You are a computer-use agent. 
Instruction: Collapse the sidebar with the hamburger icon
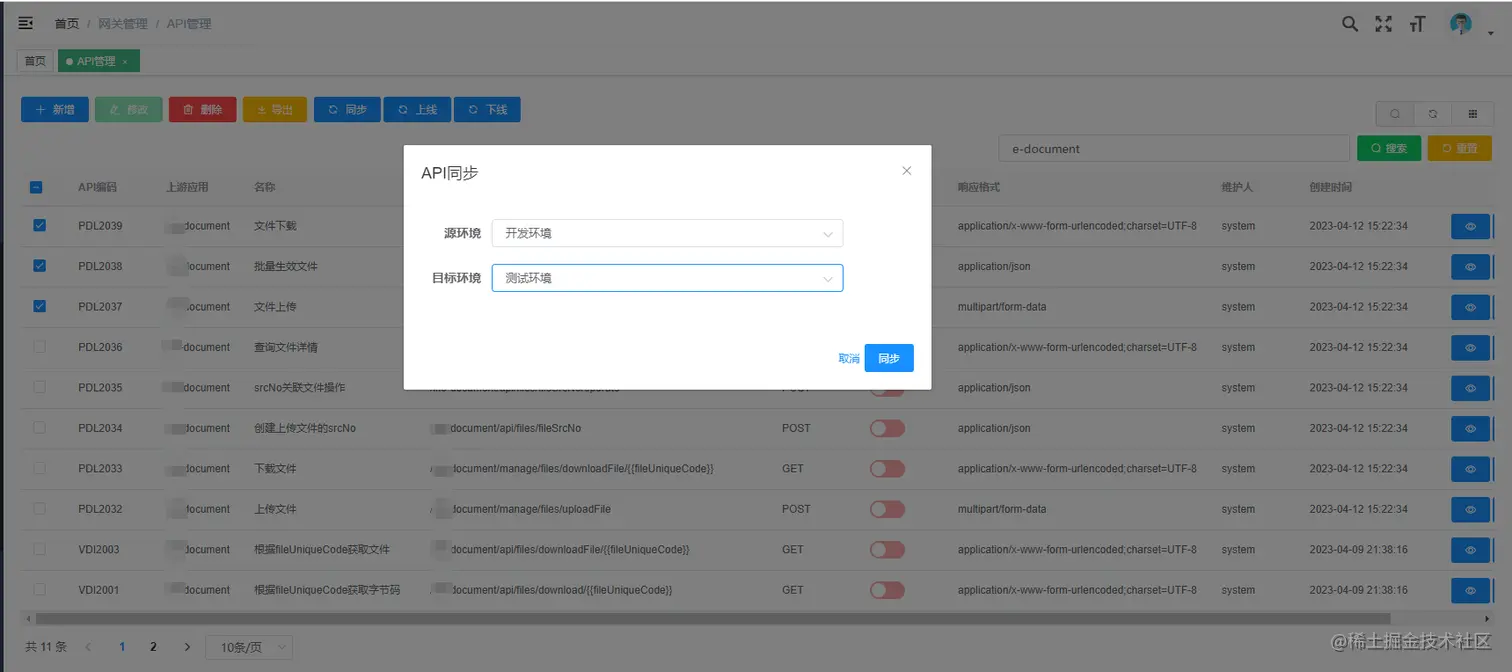(x=26, y=23)
